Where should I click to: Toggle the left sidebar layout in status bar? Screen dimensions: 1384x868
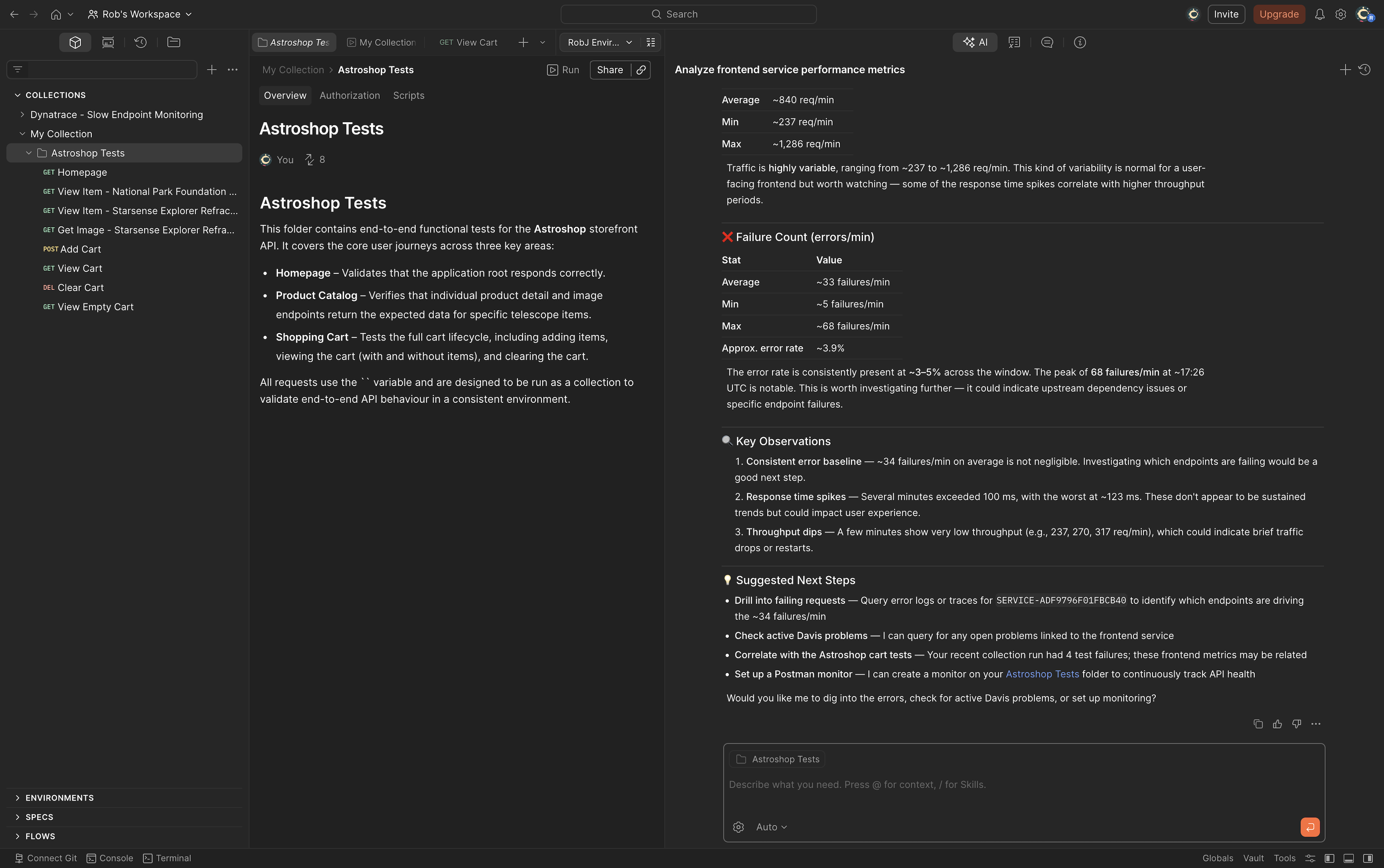(x=1329, y=858)
